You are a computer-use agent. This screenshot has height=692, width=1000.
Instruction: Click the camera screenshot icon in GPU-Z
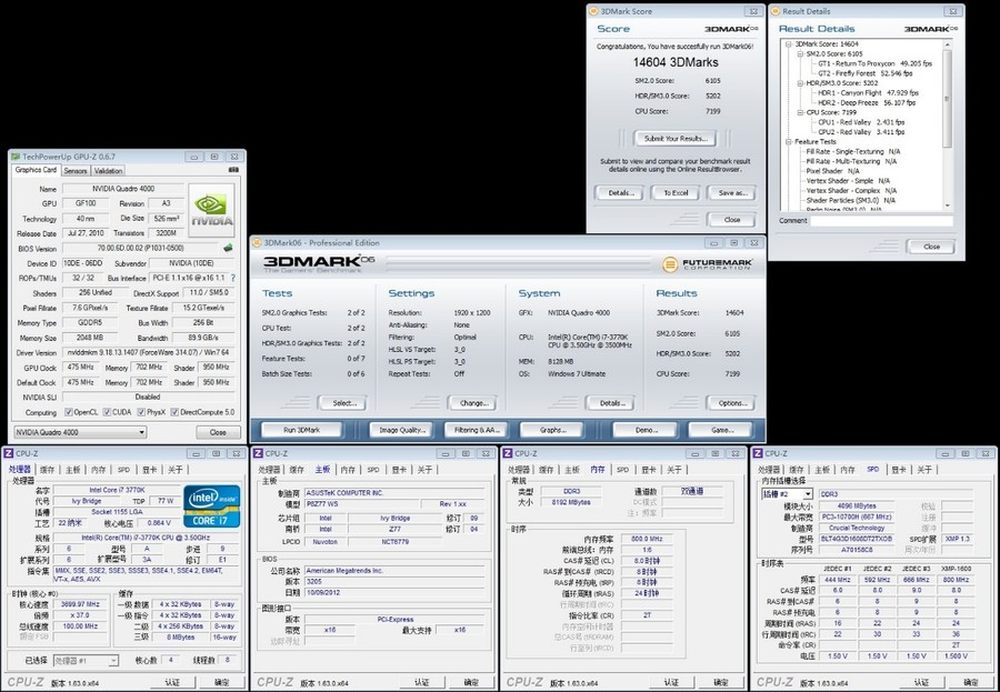pyautogui.click(x=233, y=170)
